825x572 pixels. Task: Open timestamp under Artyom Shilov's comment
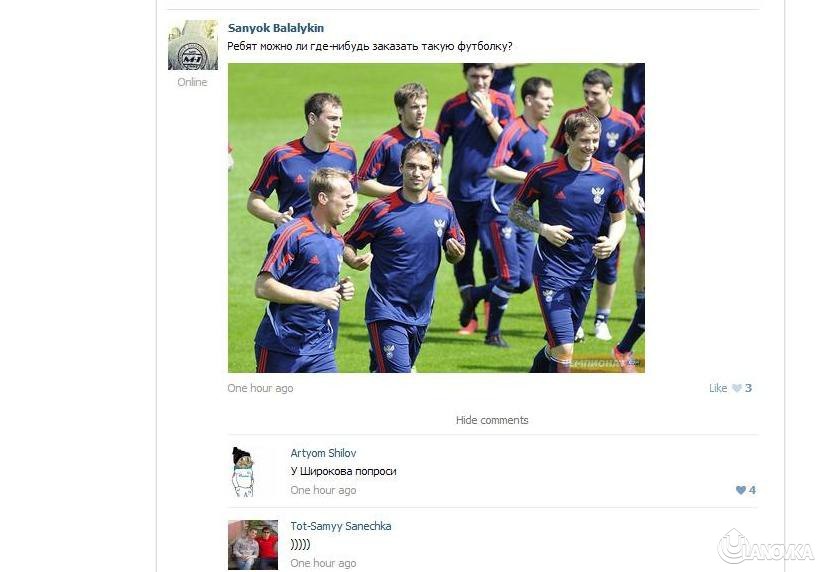[323, 490]
